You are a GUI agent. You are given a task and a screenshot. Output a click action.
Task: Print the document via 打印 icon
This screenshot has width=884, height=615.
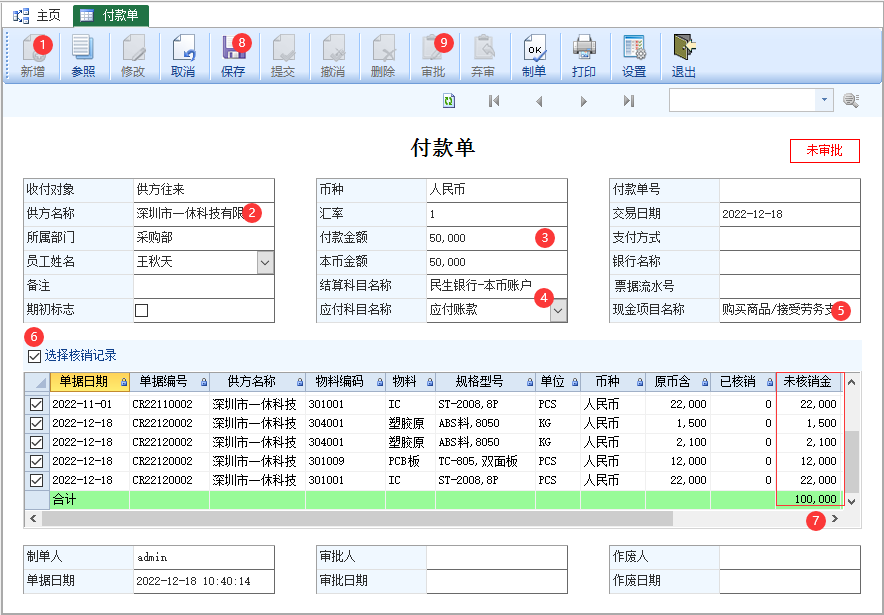click(x=584, y=56)
